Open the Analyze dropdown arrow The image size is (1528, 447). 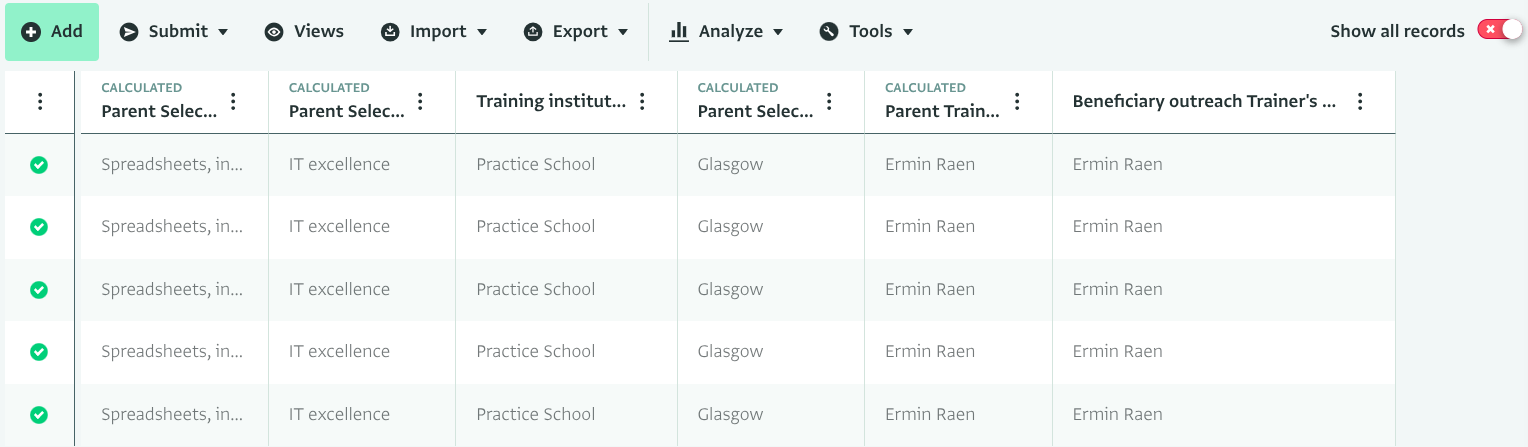click(x=778, y=32)
